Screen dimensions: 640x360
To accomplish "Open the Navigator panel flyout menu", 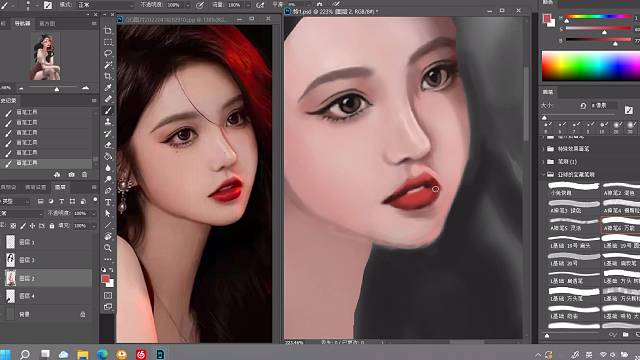I will coord(94,24).
